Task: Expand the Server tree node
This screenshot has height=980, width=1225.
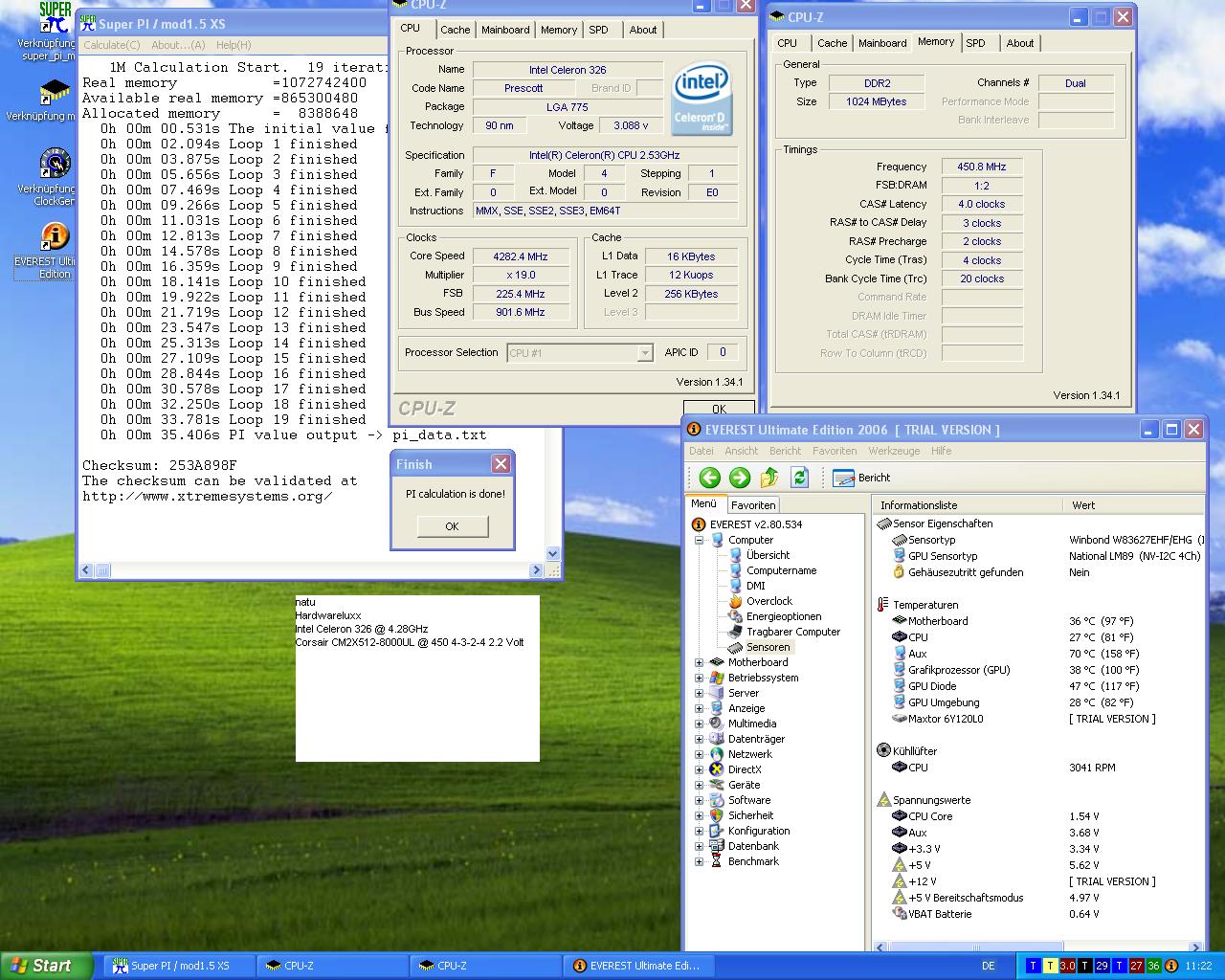Action: 699,693
